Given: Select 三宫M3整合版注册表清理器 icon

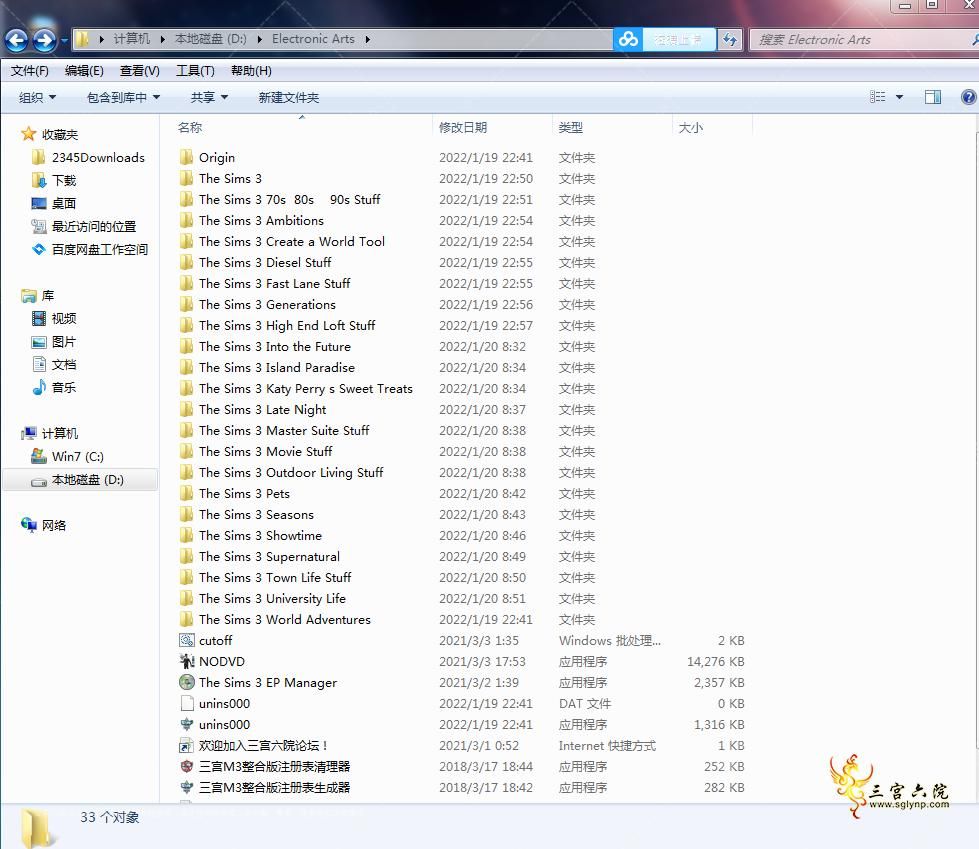Looking at the screenshot, I should tap(187, 767).
